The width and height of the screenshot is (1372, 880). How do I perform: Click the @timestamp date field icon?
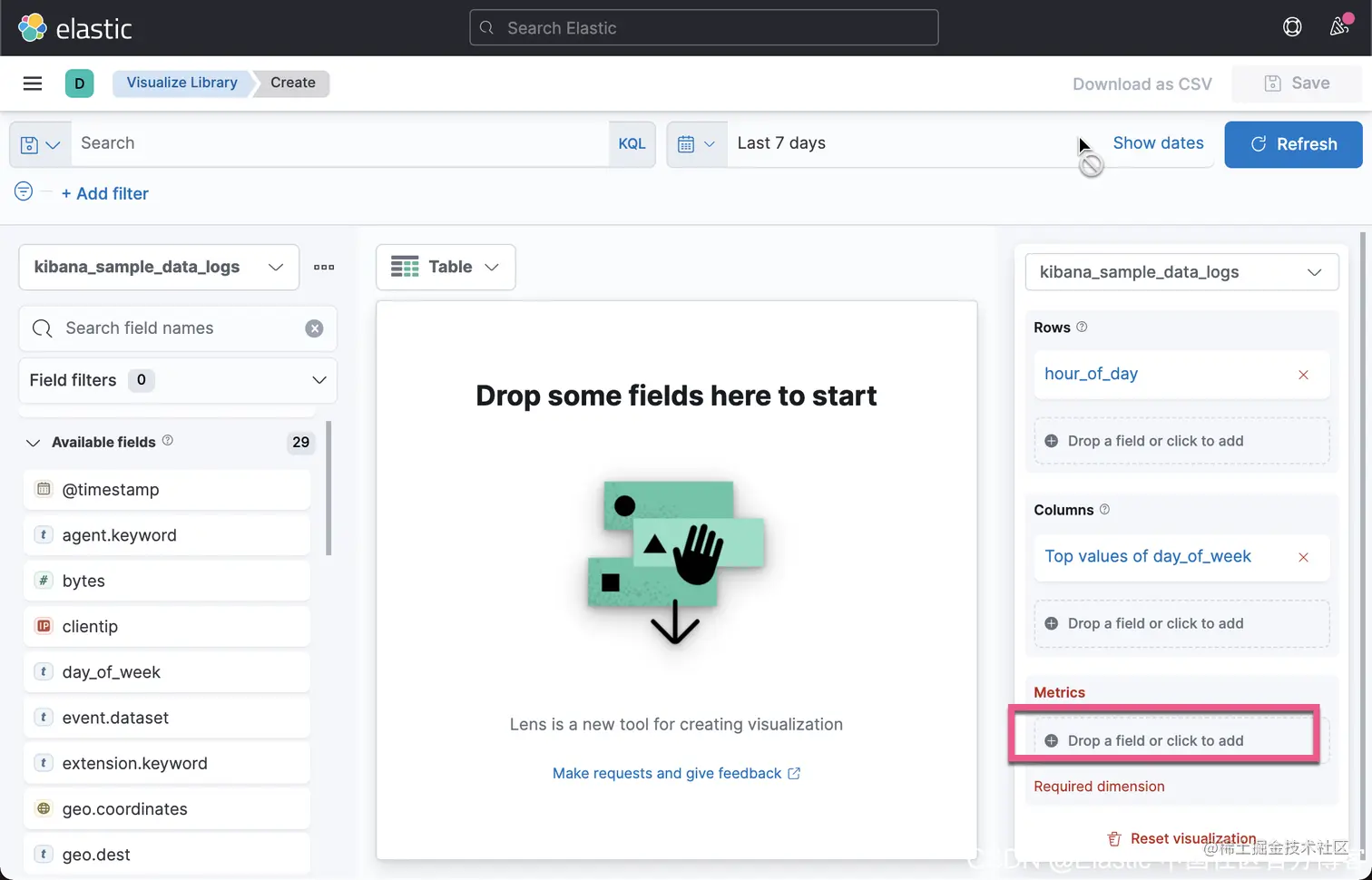tap(44, 489)
